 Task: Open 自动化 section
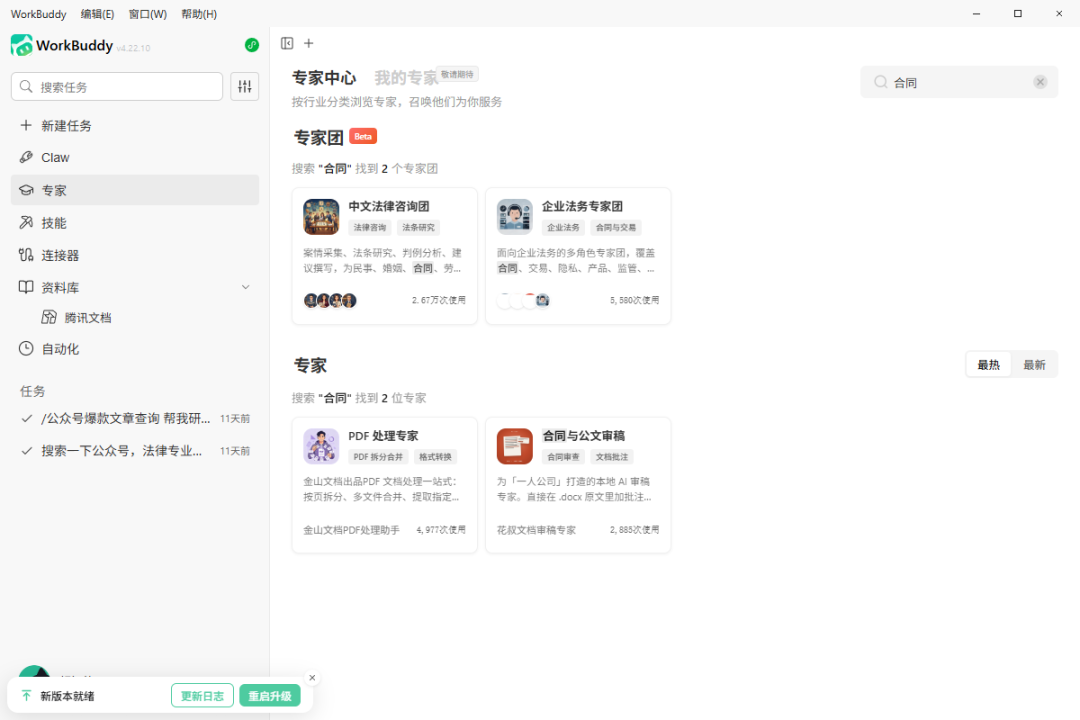[x=135, y=349]
